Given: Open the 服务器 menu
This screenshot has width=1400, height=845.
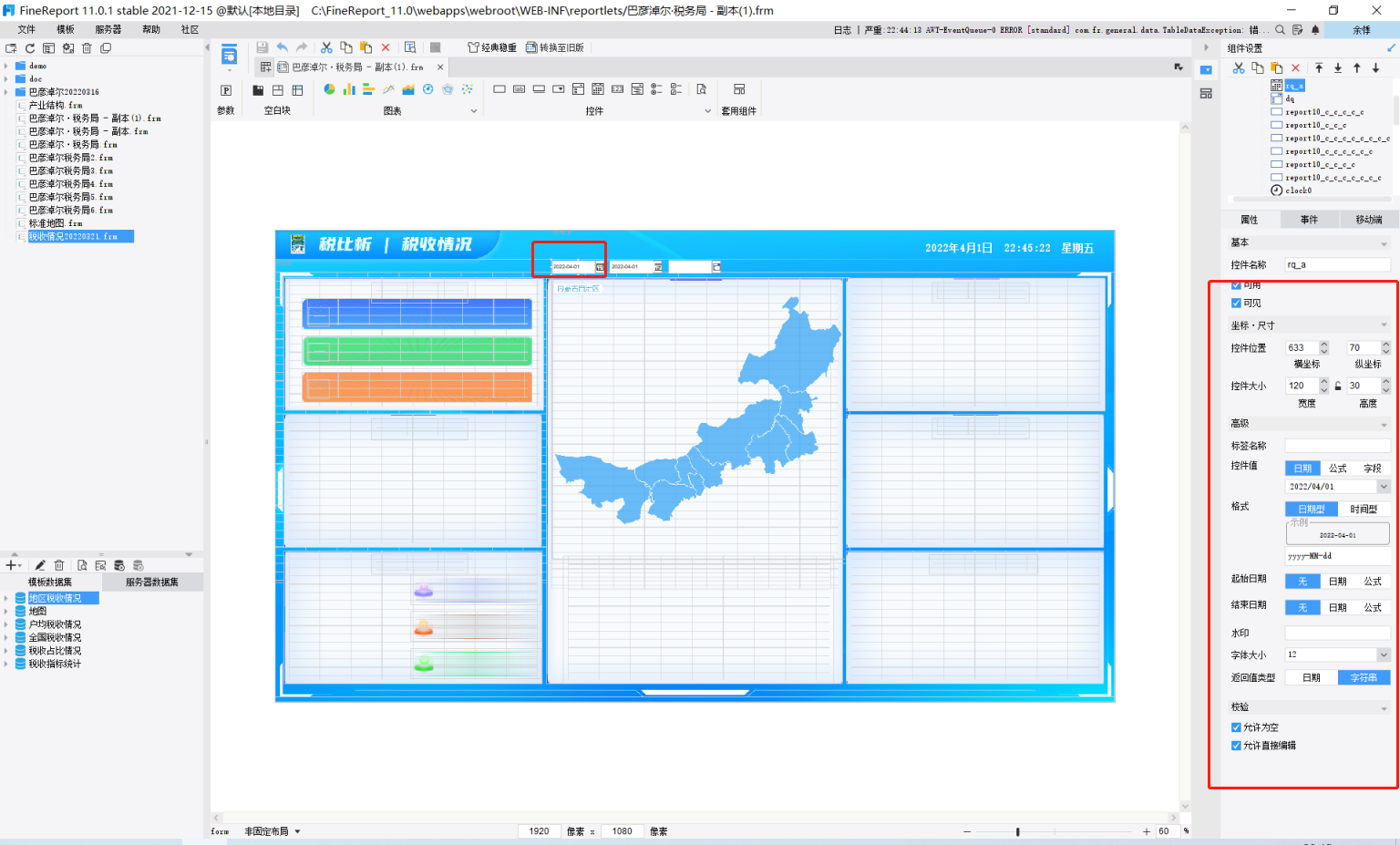Looking at the screenshot, I should 108,30.
